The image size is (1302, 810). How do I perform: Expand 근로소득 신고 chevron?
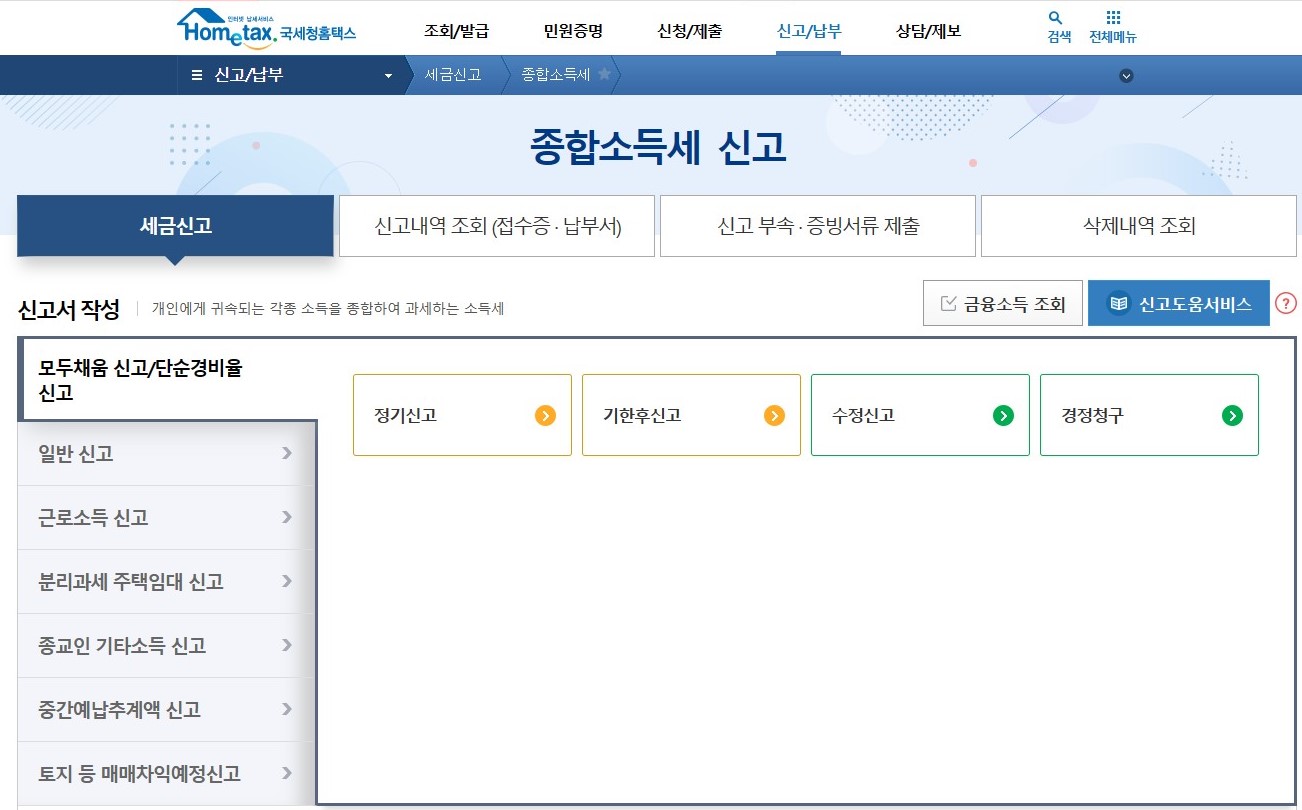tap(287, 517)
